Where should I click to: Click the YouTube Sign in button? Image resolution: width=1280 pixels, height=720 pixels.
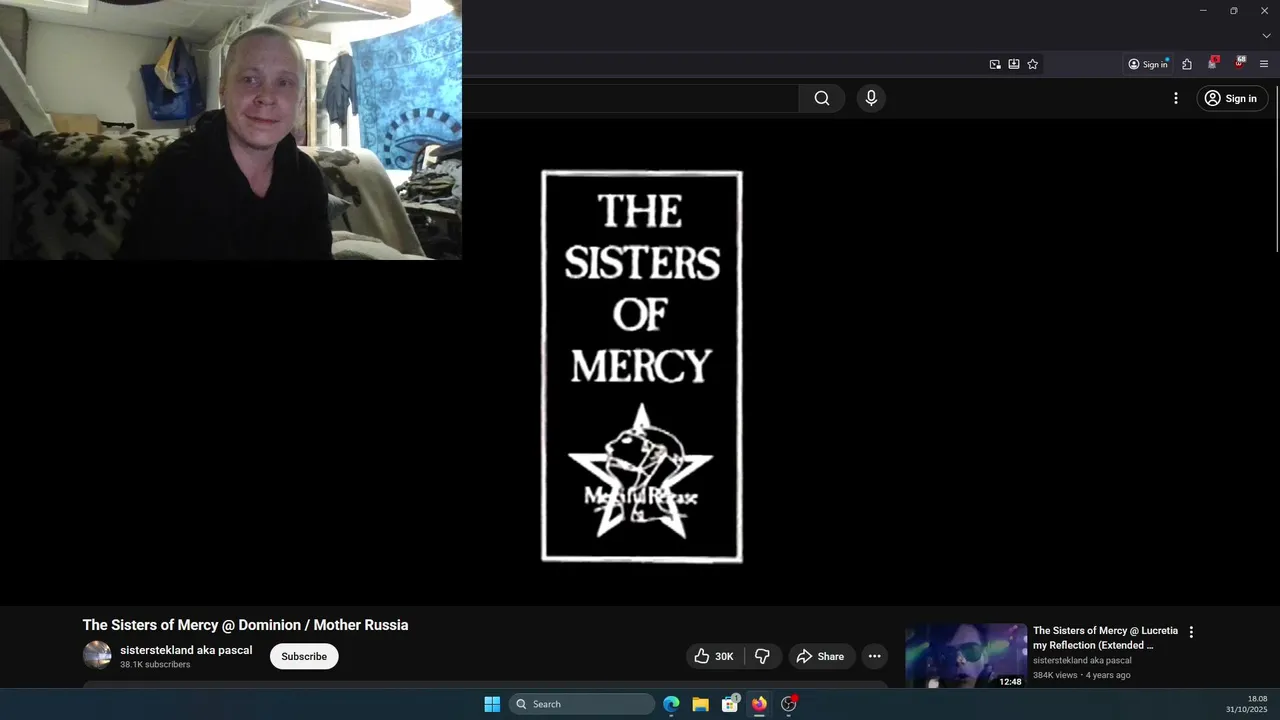point(1232,98)
